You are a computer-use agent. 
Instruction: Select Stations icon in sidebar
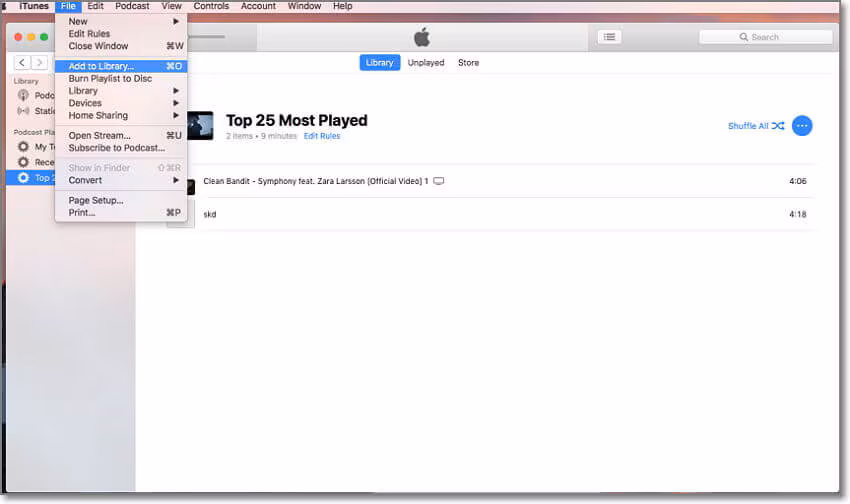click(x=23, y=111)
